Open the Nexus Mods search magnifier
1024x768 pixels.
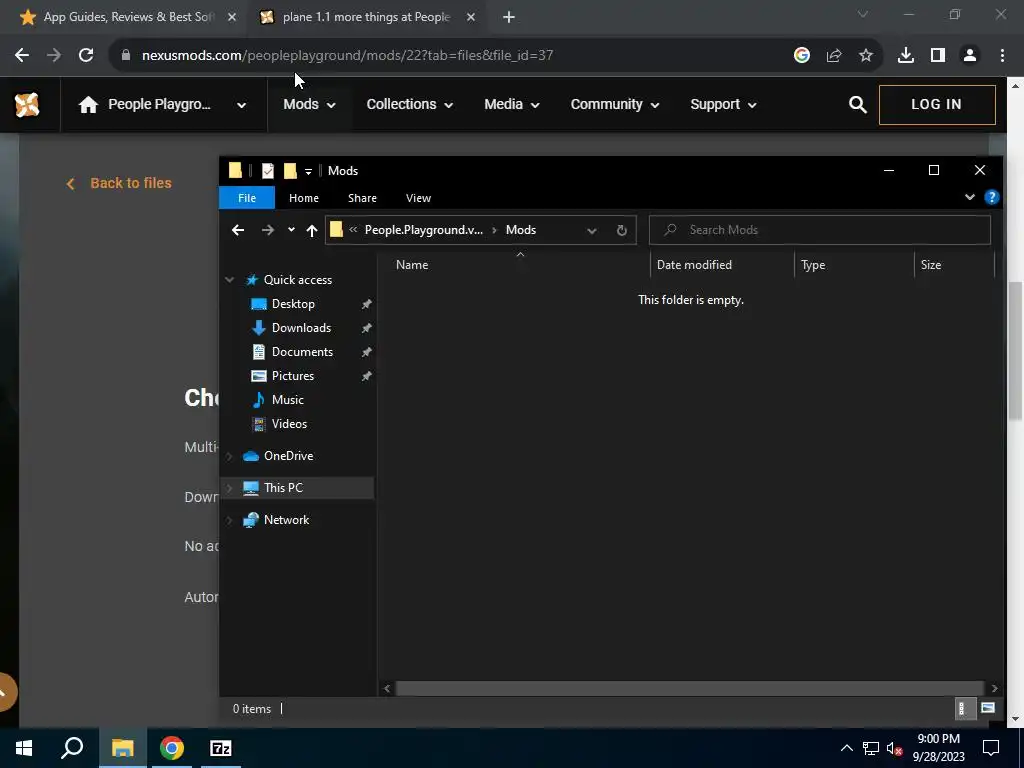(x=857, y=104)
